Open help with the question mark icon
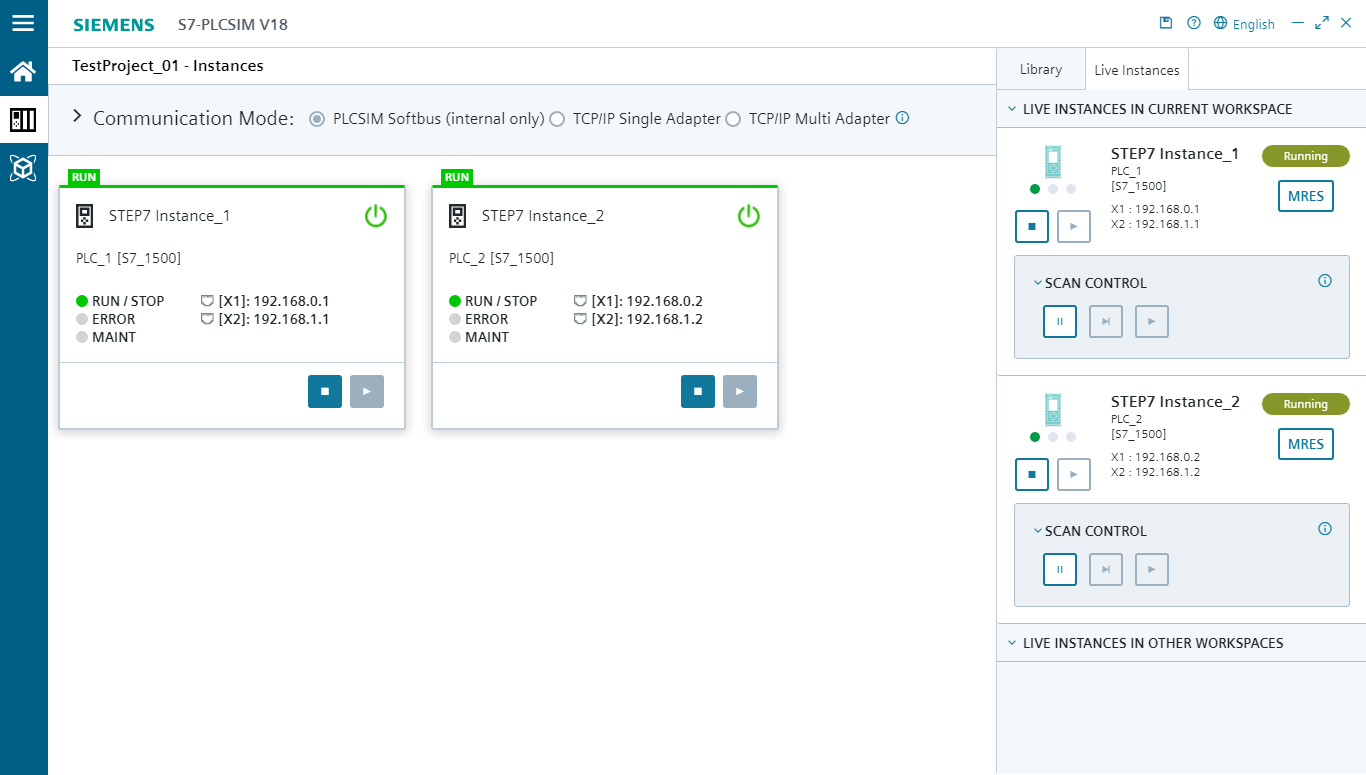The width and height of the screenshot is (1366, 775). coord(1193,23)
